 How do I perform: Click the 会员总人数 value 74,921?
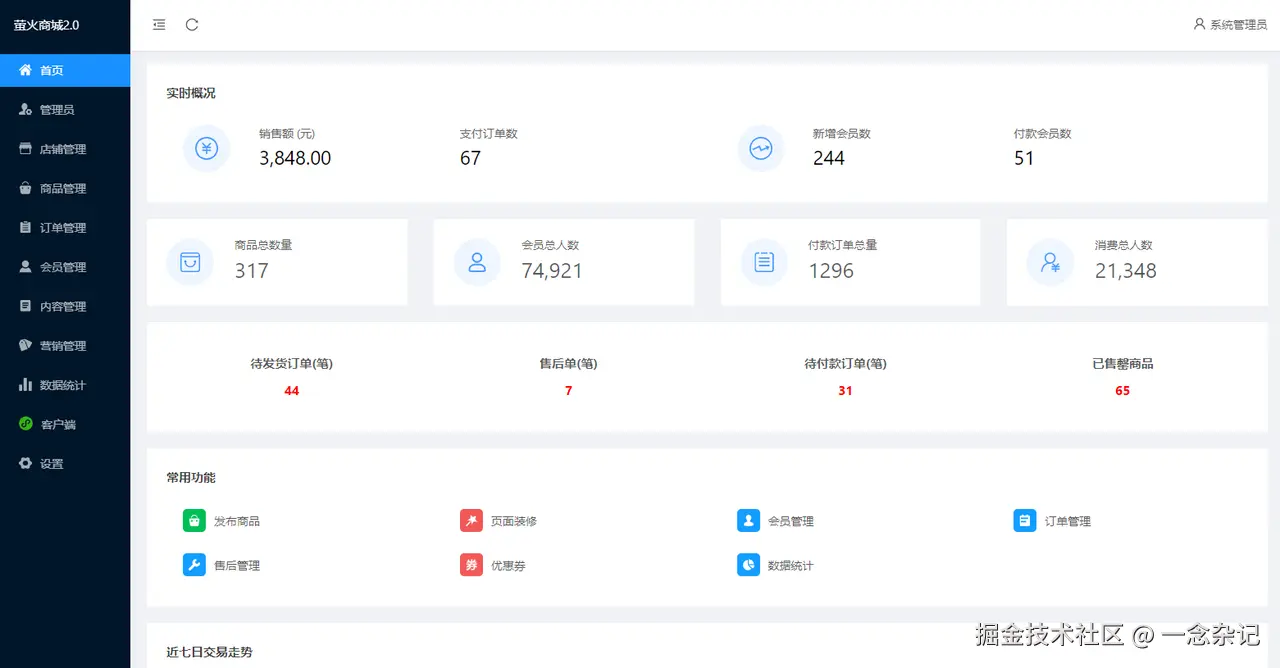552,271
